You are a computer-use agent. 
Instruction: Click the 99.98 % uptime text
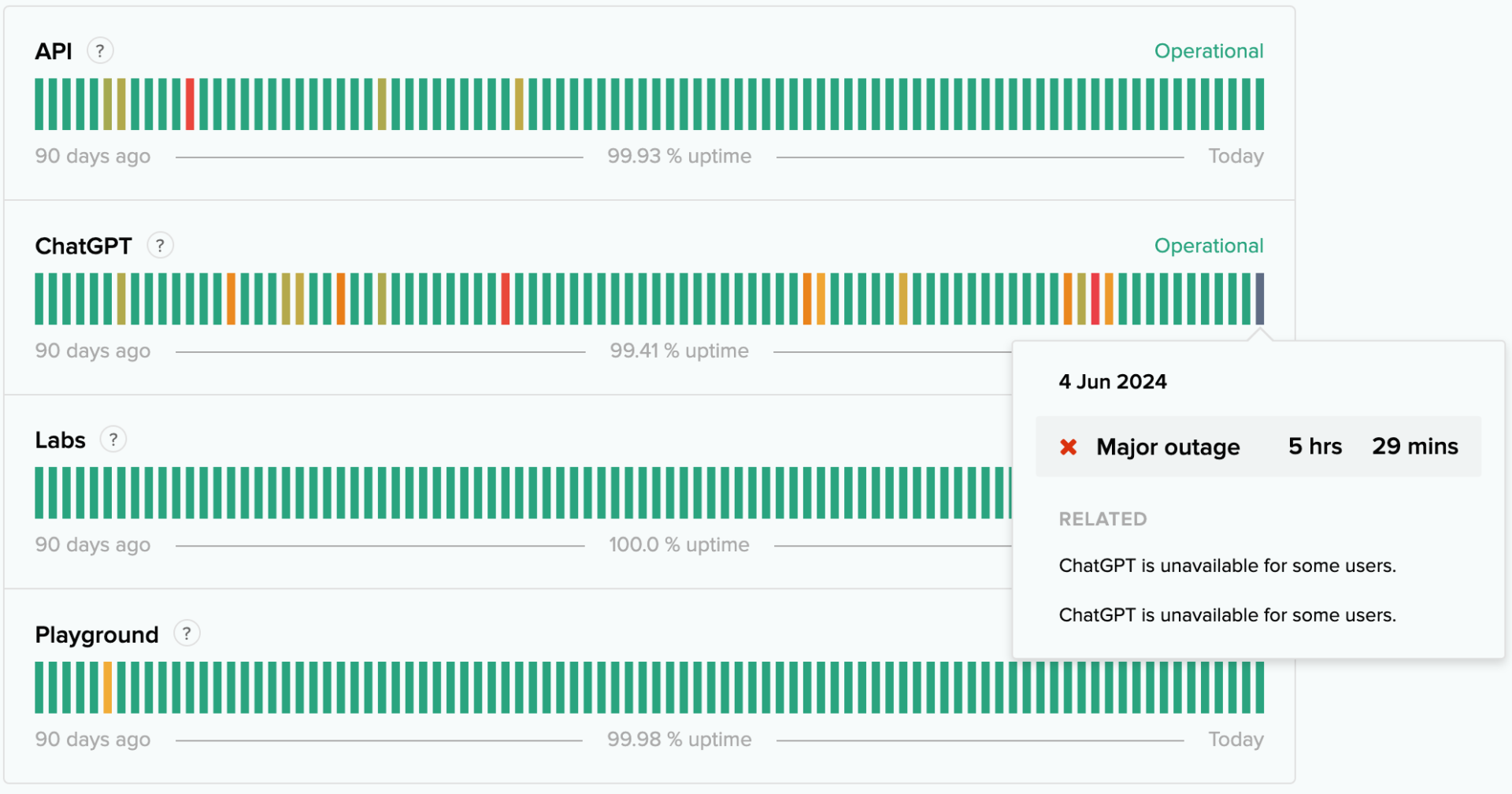click(x=680, y=739)
